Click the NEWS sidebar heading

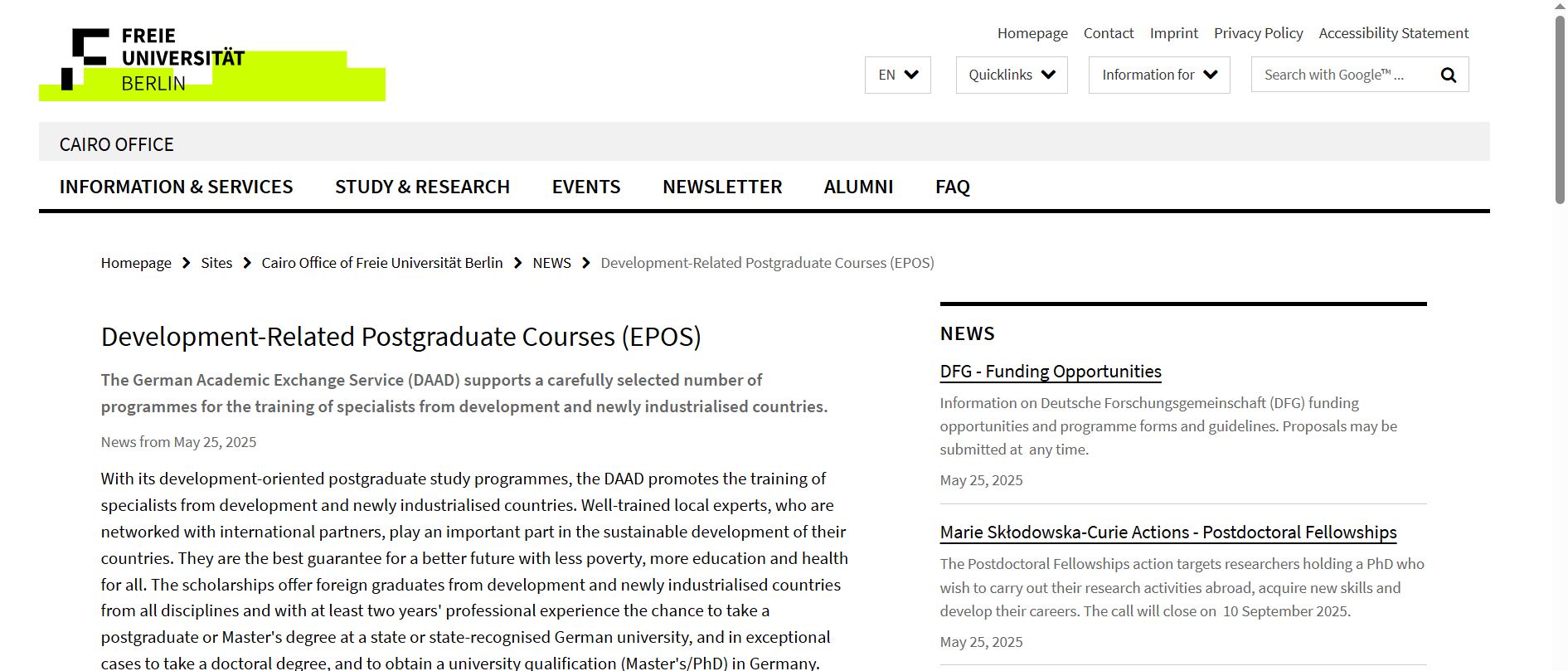[x=967, y=333]
